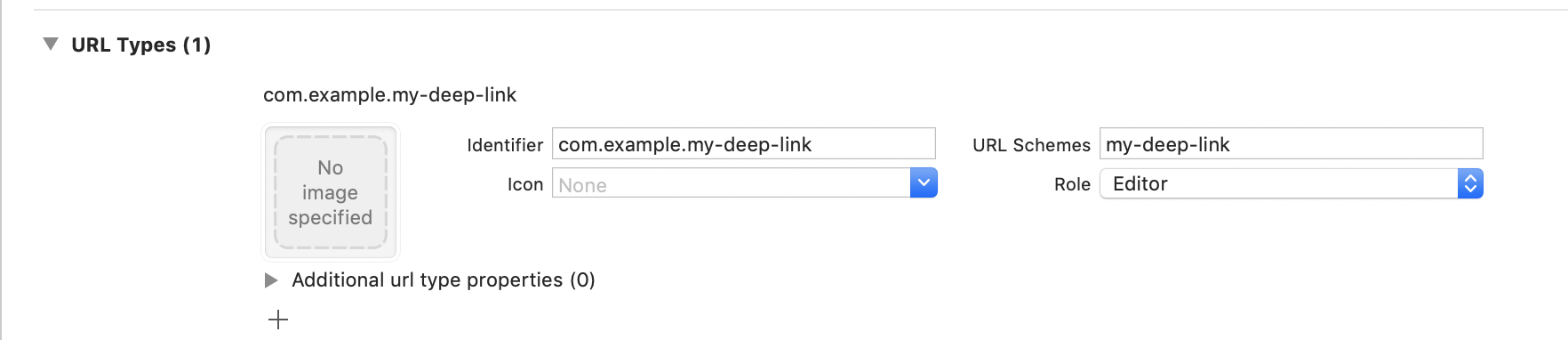Image resolution: width=1568 pixels, height=340 pixels.
Task: Click into the Identifier text field
Action: pyautogui.click(x=744, y=144)
